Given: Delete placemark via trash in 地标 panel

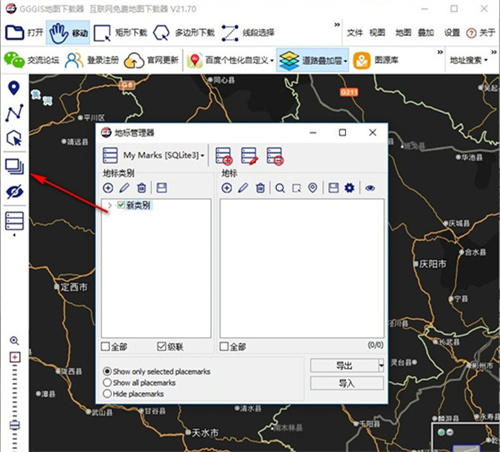Looking at the screenshot, I should point(260,188).
